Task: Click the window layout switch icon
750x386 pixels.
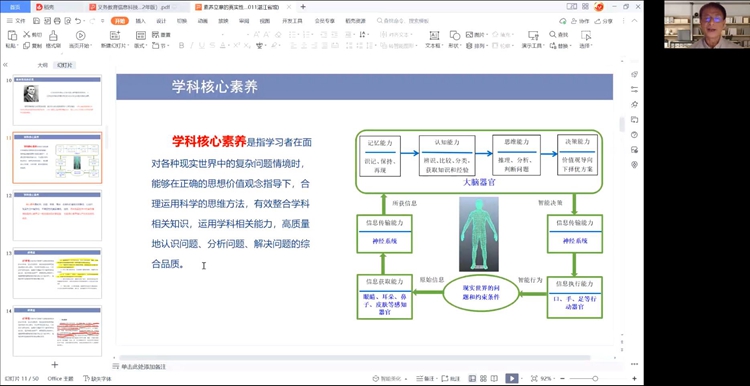Action: tap(572, 7)
